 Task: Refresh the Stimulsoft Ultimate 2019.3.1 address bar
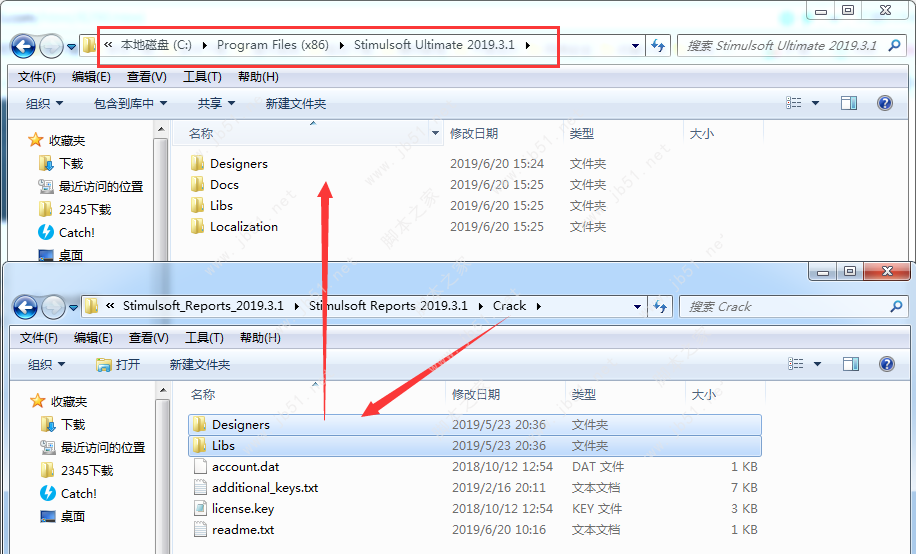pos(658,46)
